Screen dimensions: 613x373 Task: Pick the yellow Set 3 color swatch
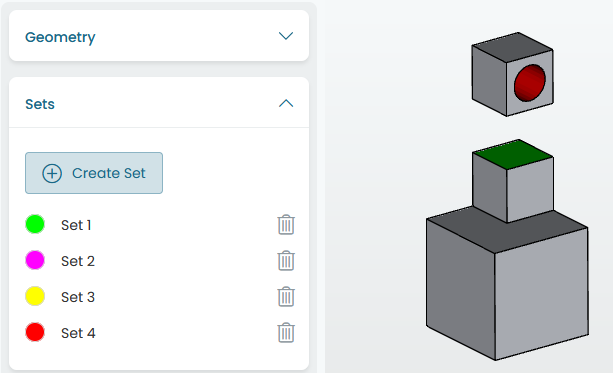[35, 296]
